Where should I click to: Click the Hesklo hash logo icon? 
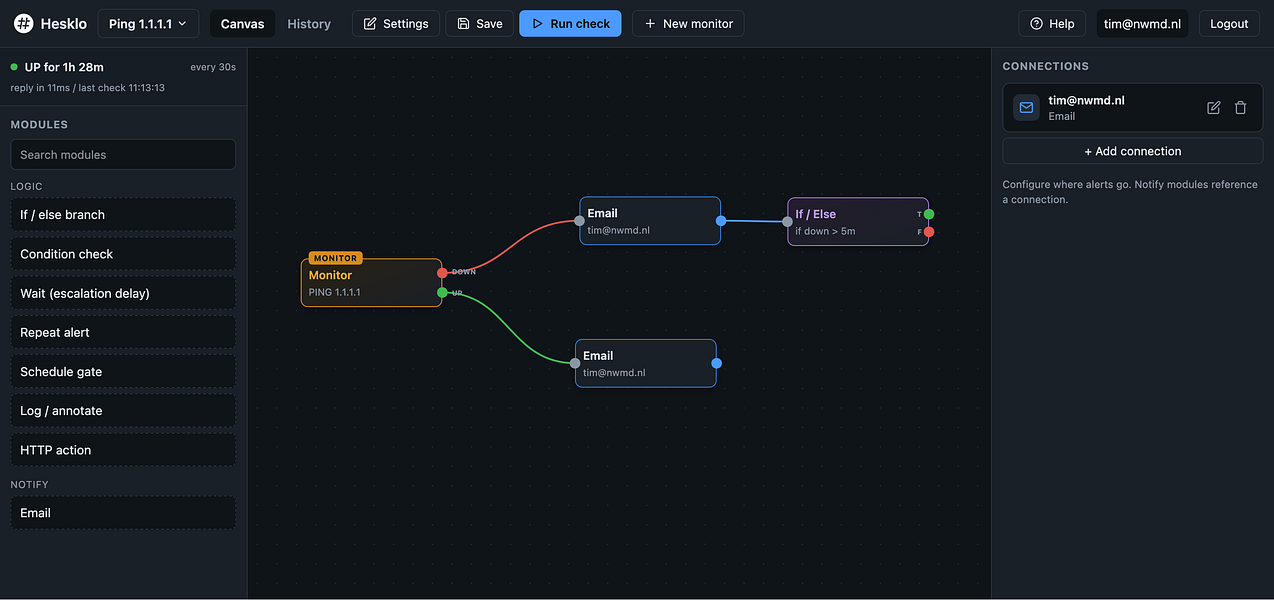click(x=23, y=23)
